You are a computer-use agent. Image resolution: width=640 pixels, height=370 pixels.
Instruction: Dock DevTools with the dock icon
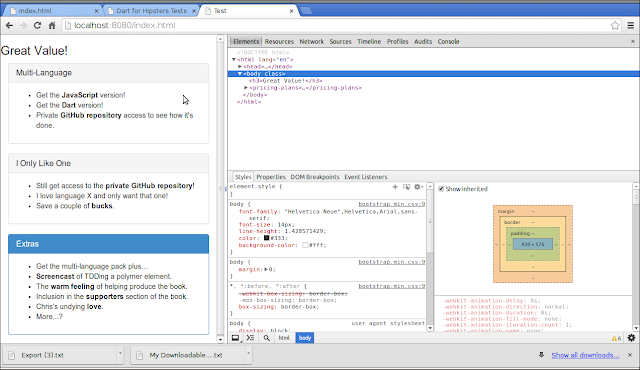pos(236,338)
